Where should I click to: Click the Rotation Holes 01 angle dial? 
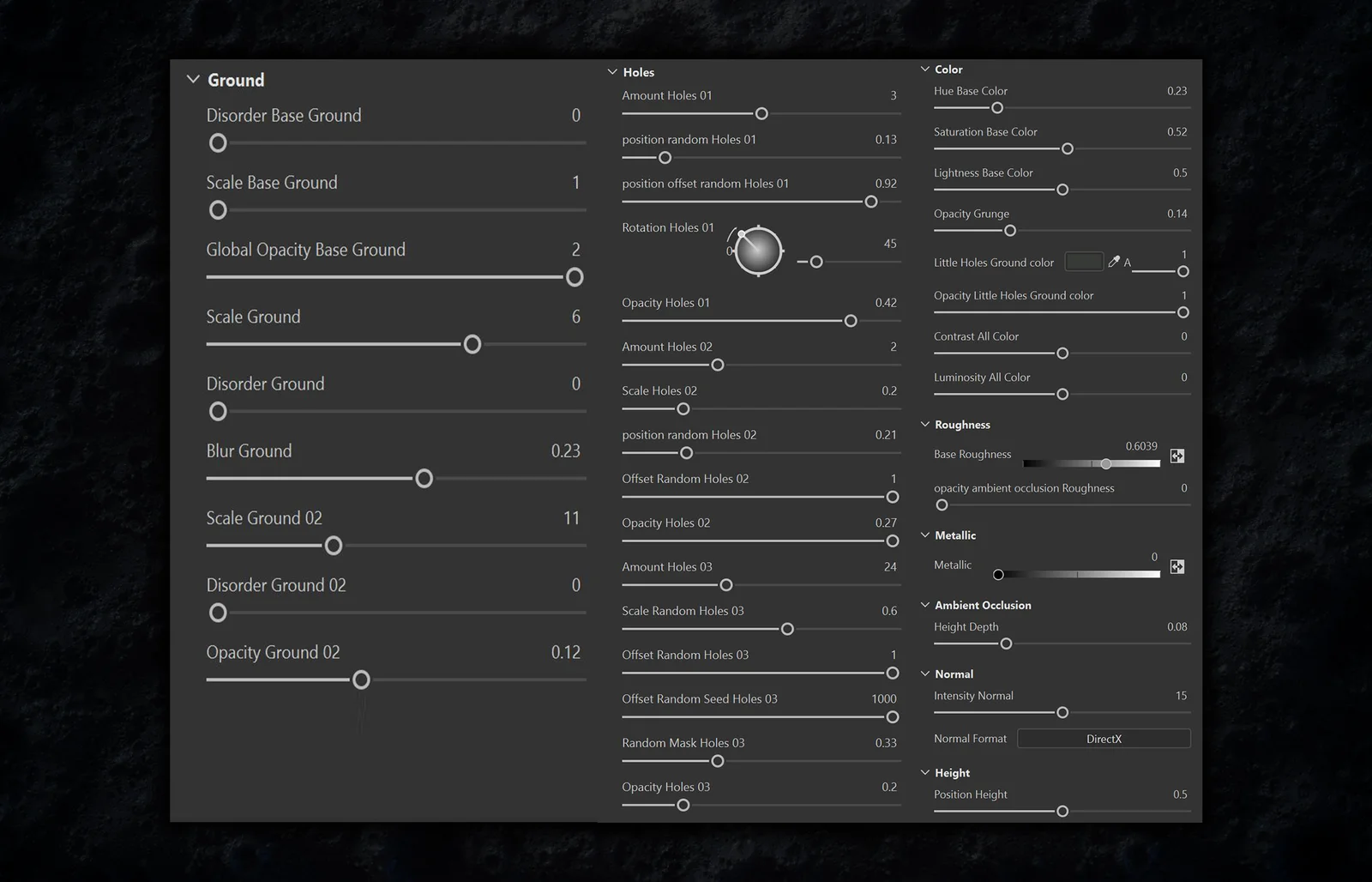click(x=758, y=251)
